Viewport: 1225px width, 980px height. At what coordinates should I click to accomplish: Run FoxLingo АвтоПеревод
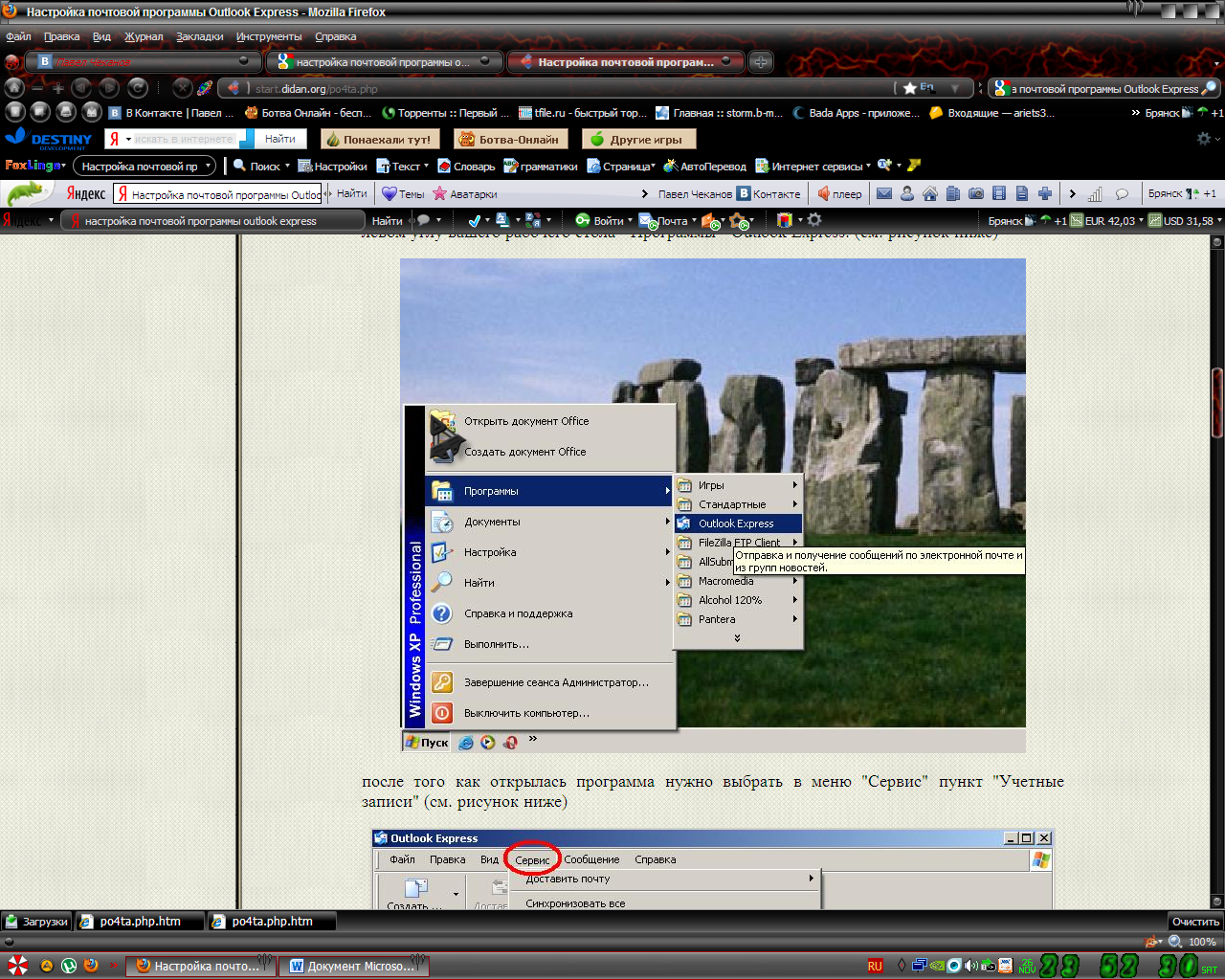click(x=705, y=166)
